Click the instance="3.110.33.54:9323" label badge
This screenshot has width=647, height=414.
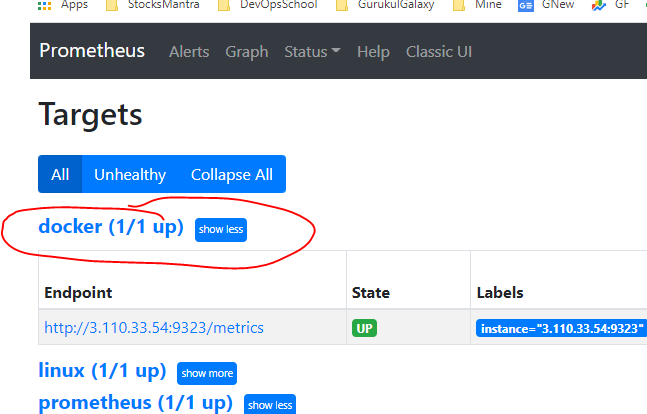pos(562,329)
